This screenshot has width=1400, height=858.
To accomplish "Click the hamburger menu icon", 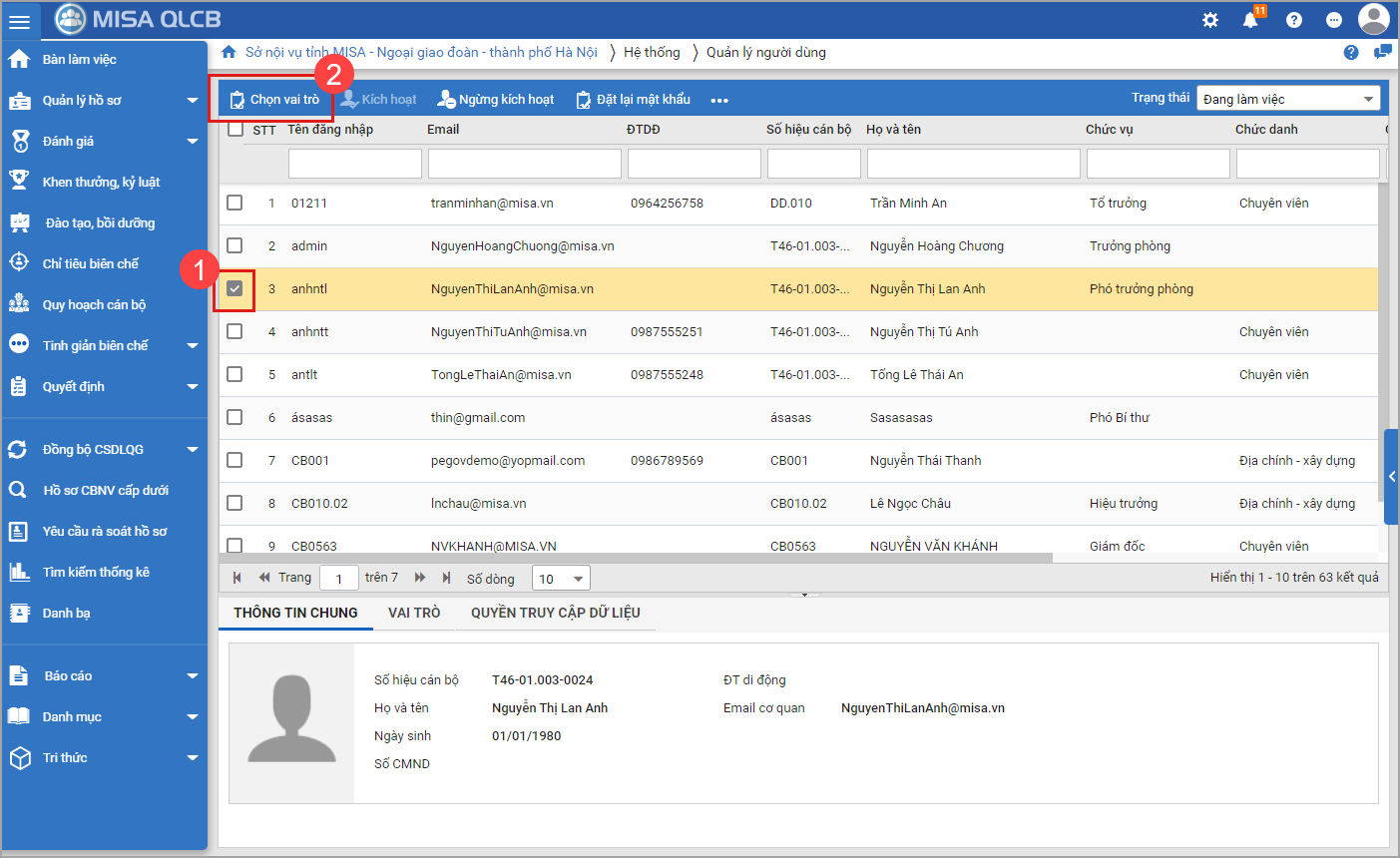I will tap(19, 21).
